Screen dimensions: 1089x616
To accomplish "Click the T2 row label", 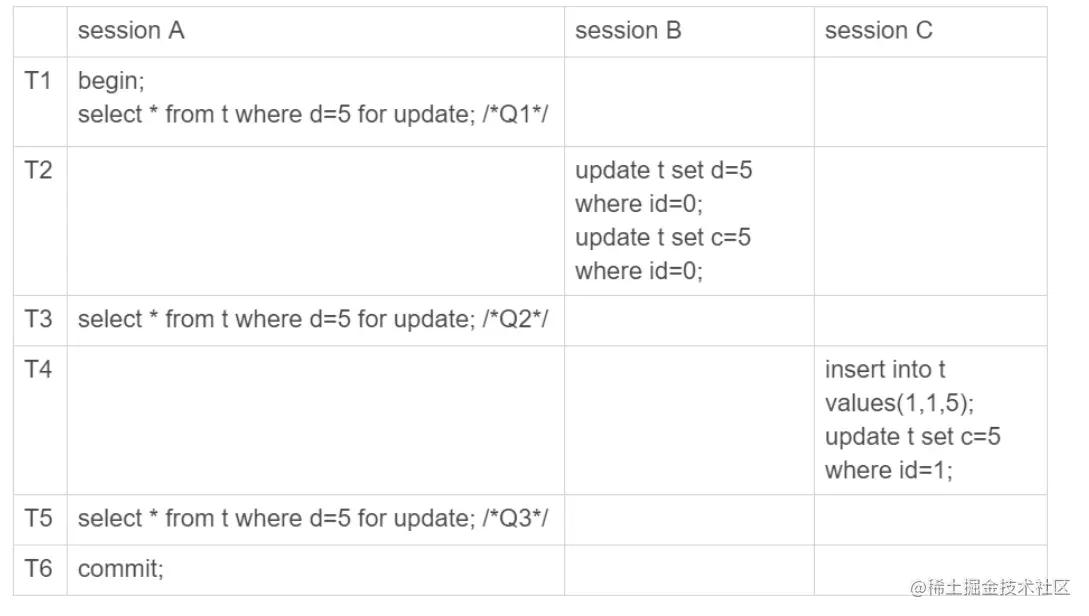I will pos(38,170).
